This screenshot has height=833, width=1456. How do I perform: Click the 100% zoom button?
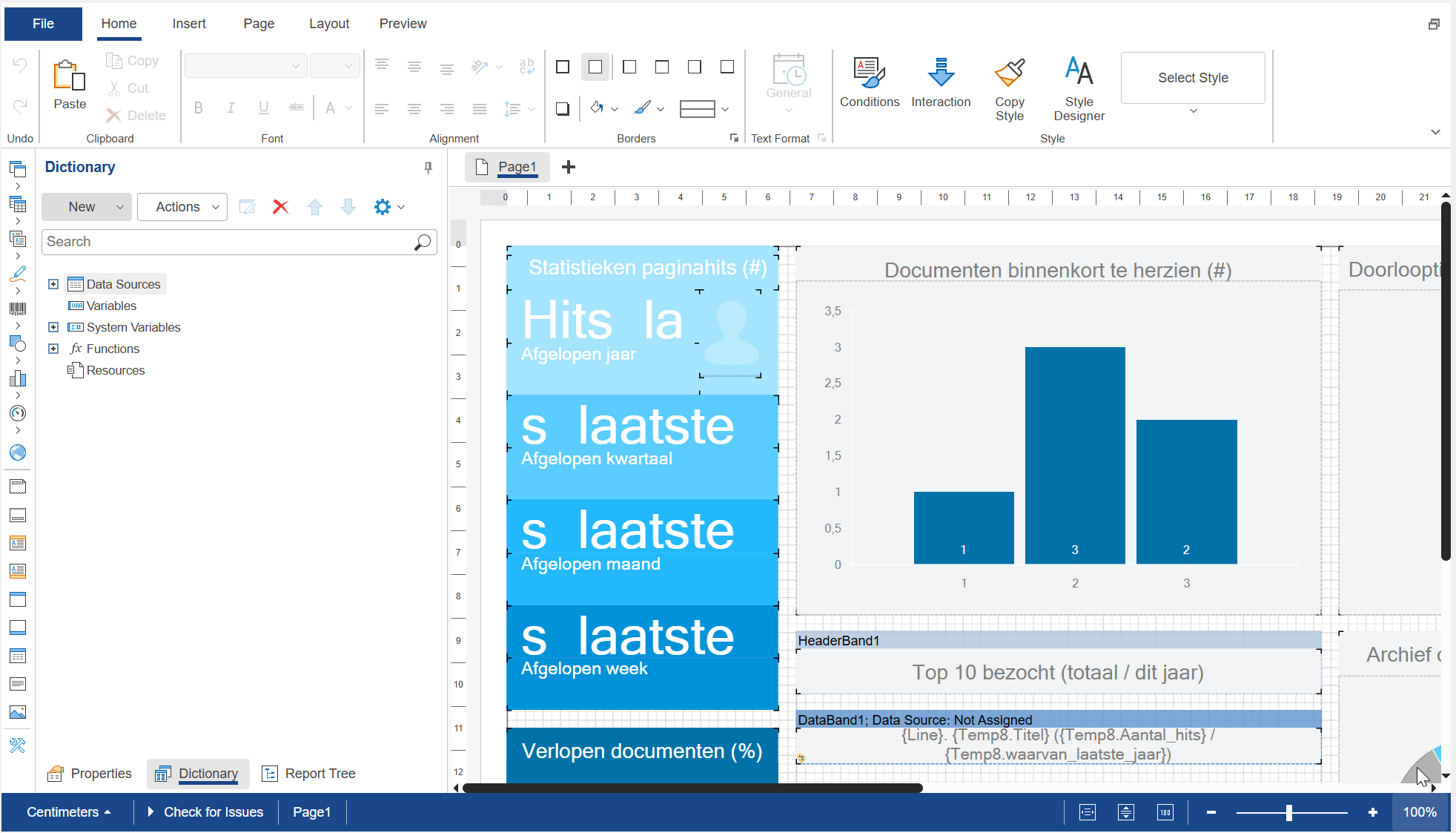1420,812
